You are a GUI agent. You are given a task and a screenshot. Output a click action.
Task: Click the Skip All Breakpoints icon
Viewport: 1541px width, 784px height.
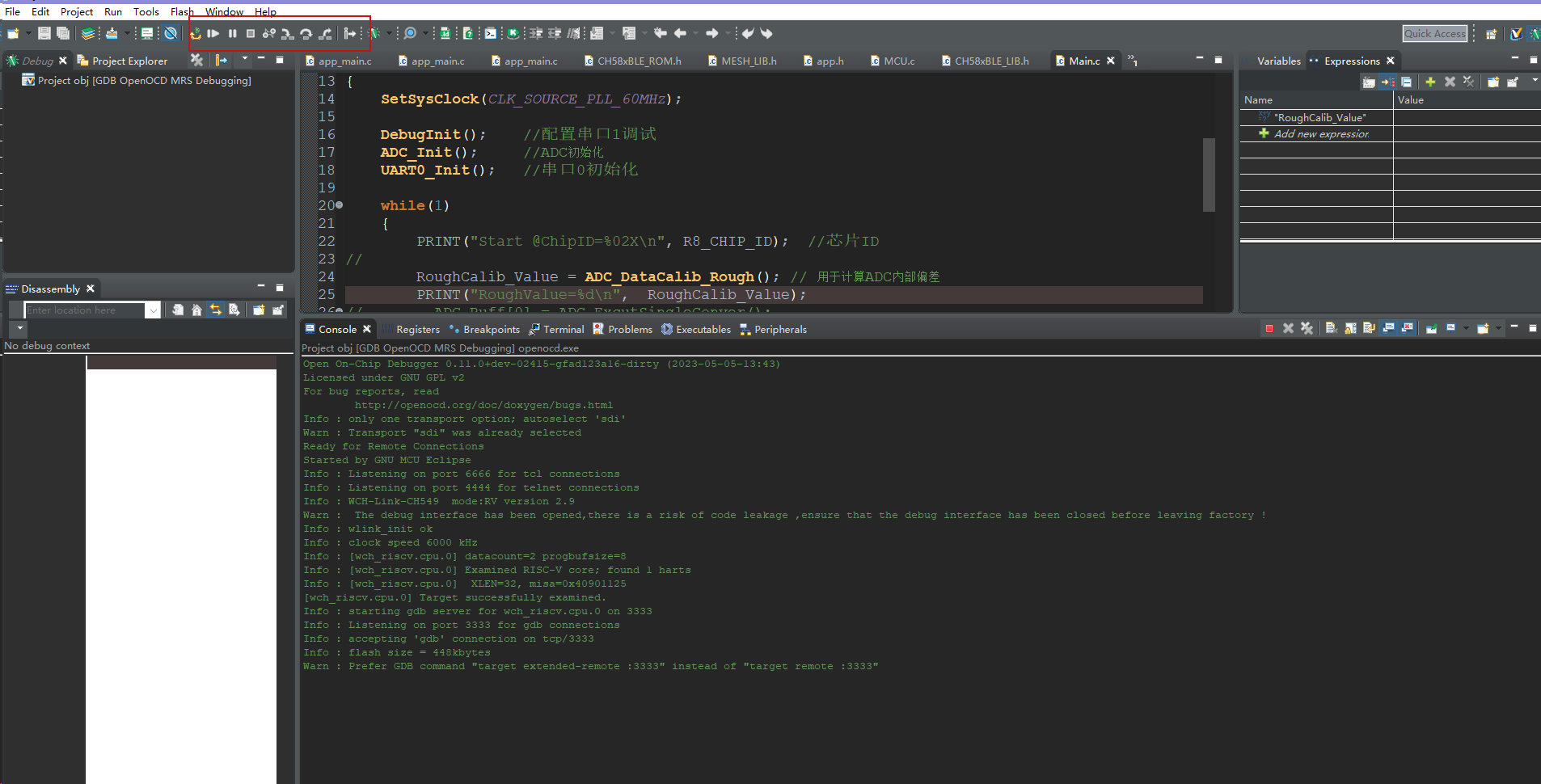pos(171,34)
